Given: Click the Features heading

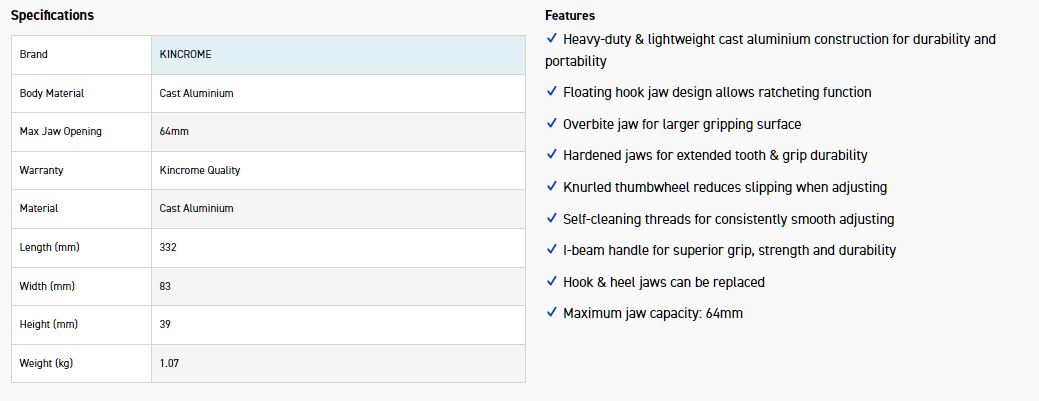Looking at the screenshot, I should click(570, 16).
